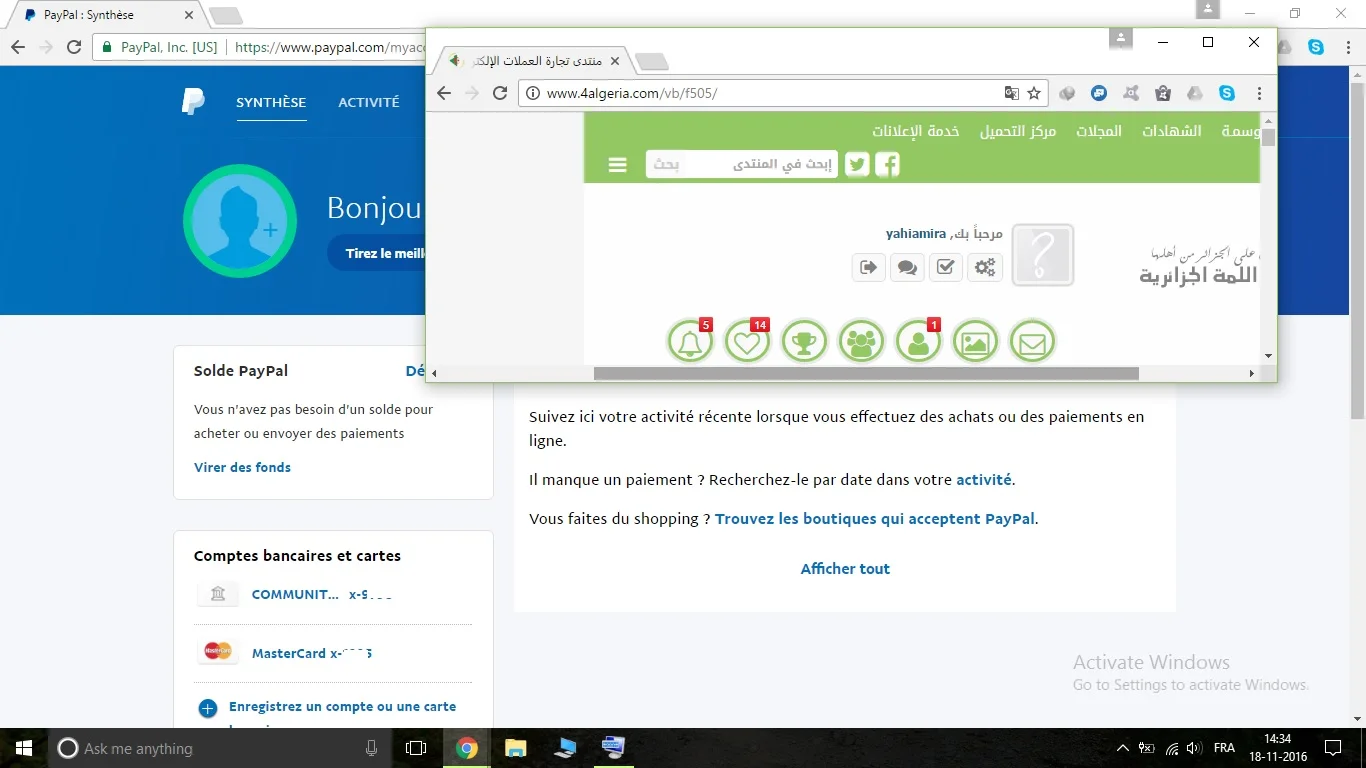The width and height of the screenshot is (1366, 768).
Task: Open the forum settings gear icon
Action: click(985, 267)
